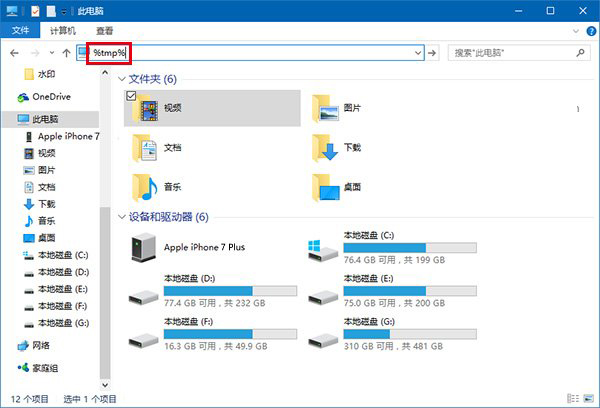Collapse the 设备和驱动器 (6) group
The image size is (600, 408).
[123, 216]
